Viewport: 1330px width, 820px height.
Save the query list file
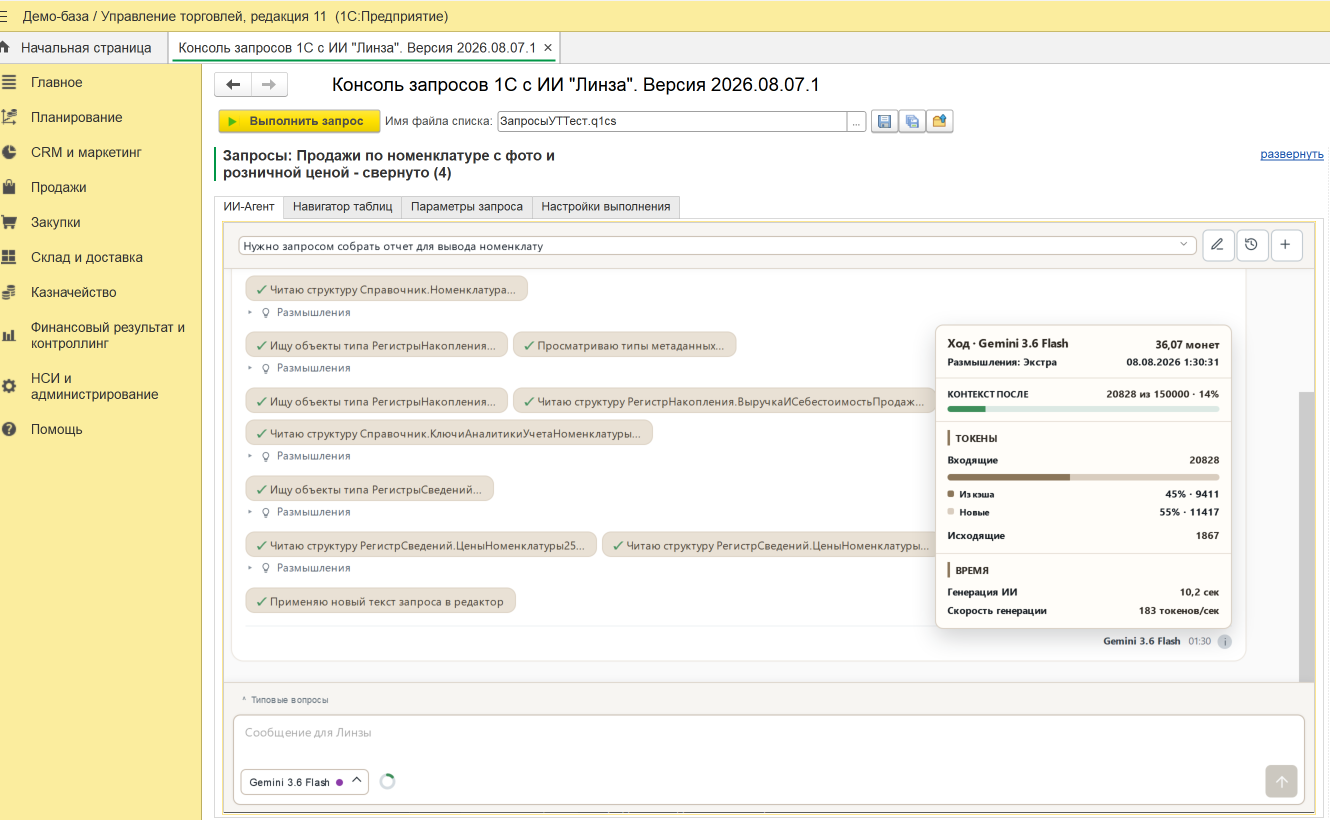point(884,121)
